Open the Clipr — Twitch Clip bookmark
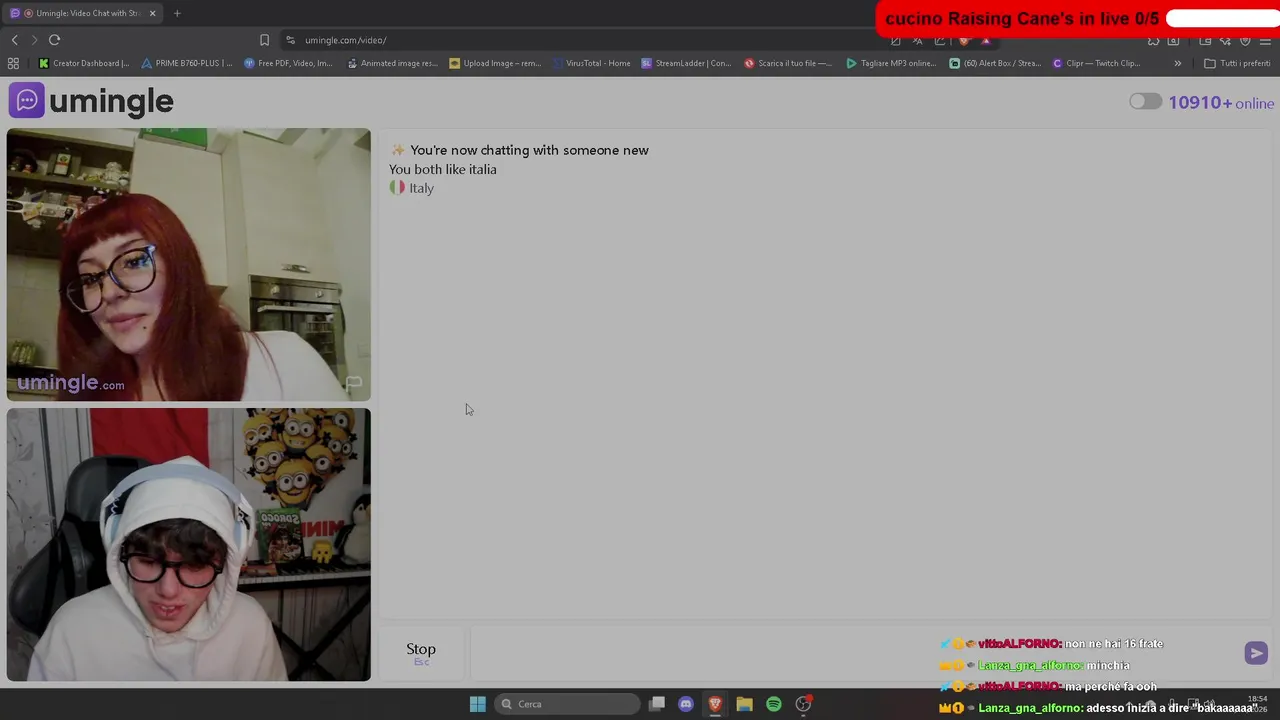This screenshot has height=720, width=1280. point(1096,63)
